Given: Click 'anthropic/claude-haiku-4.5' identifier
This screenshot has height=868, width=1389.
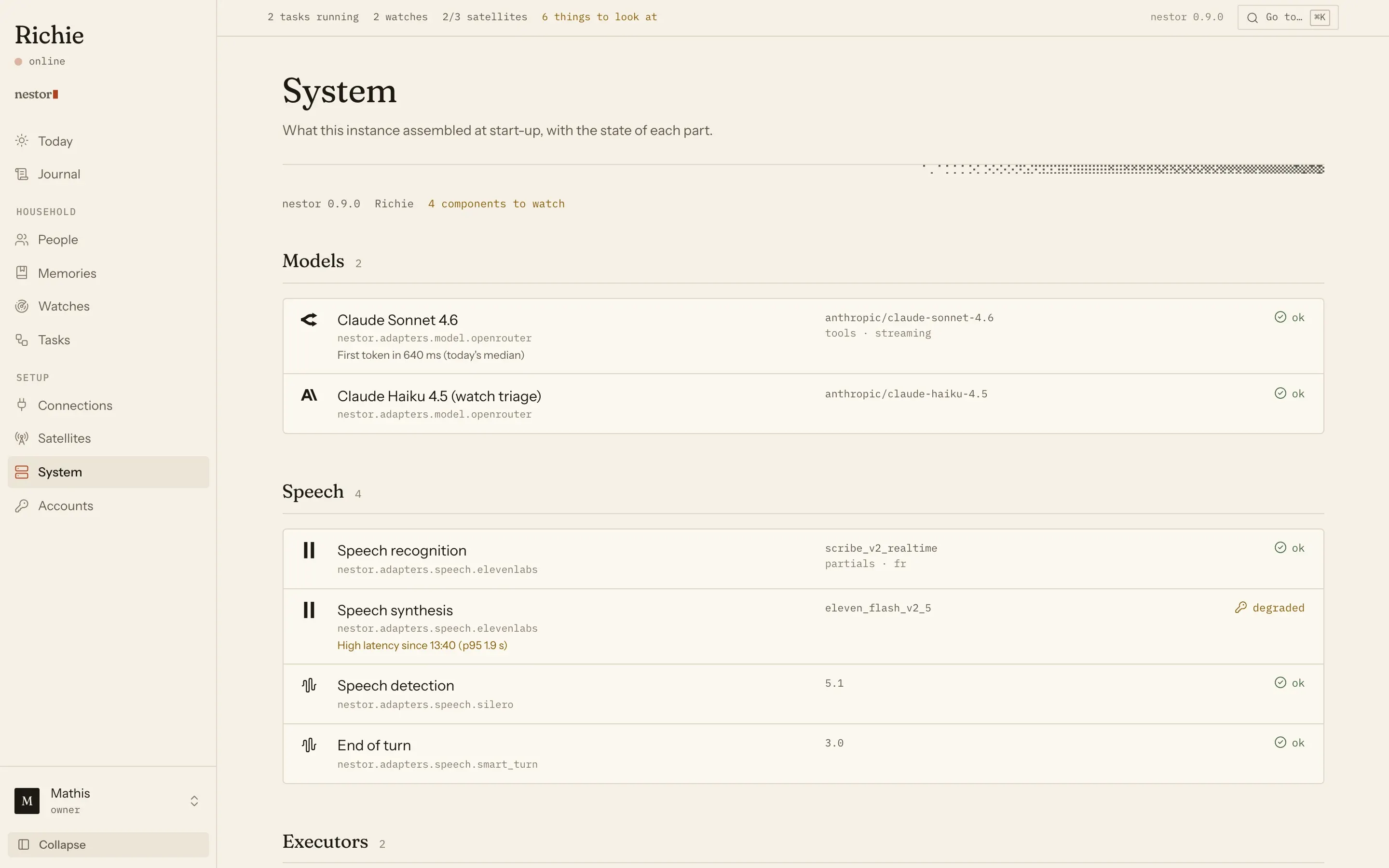Looking at the screenshot, I should (906, 394).
